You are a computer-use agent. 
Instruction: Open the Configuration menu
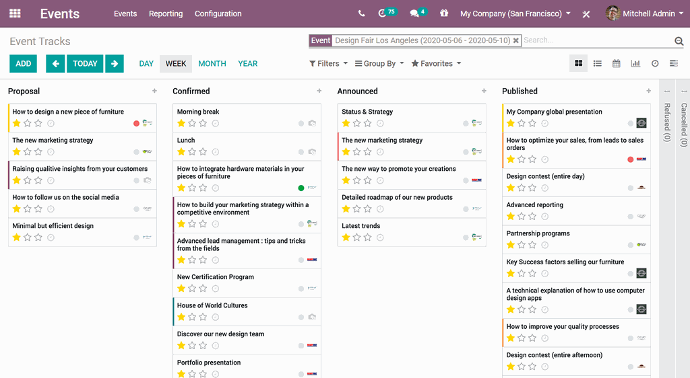(218, 14)
